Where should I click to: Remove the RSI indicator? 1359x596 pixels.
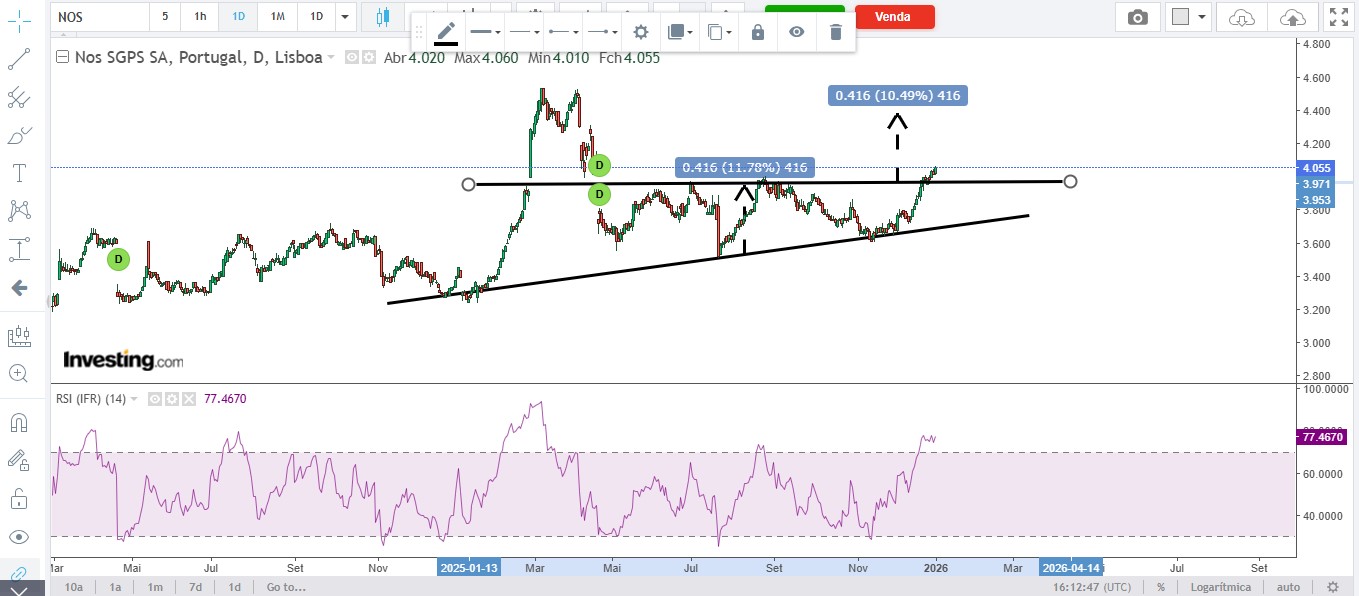click(187, 399)
